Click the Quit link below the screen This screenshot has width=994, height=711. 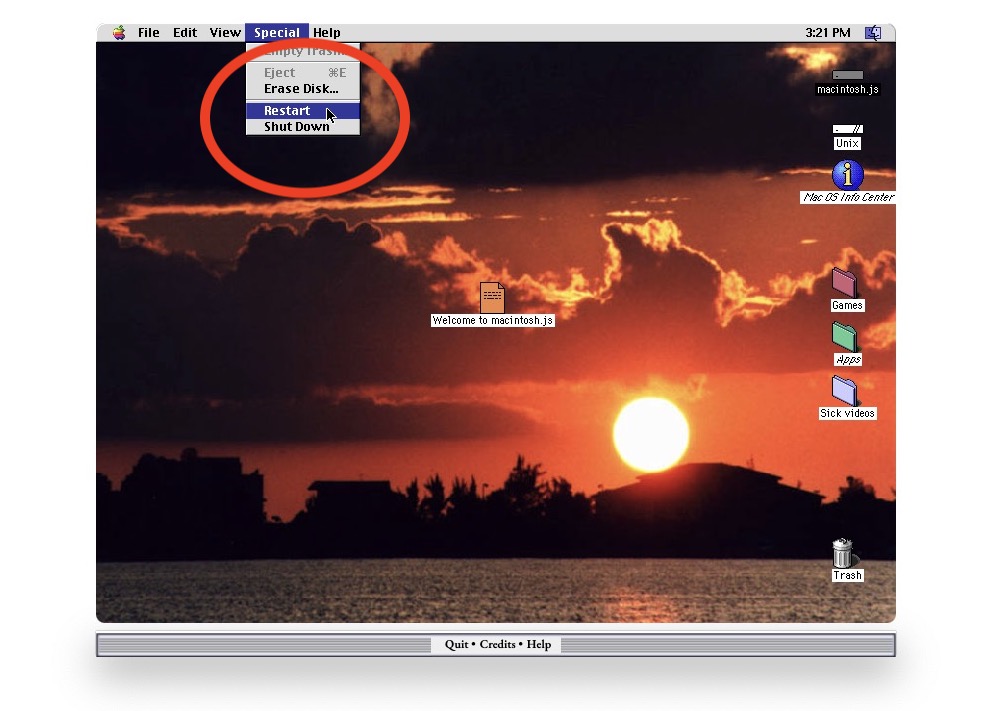pos(458,645)
